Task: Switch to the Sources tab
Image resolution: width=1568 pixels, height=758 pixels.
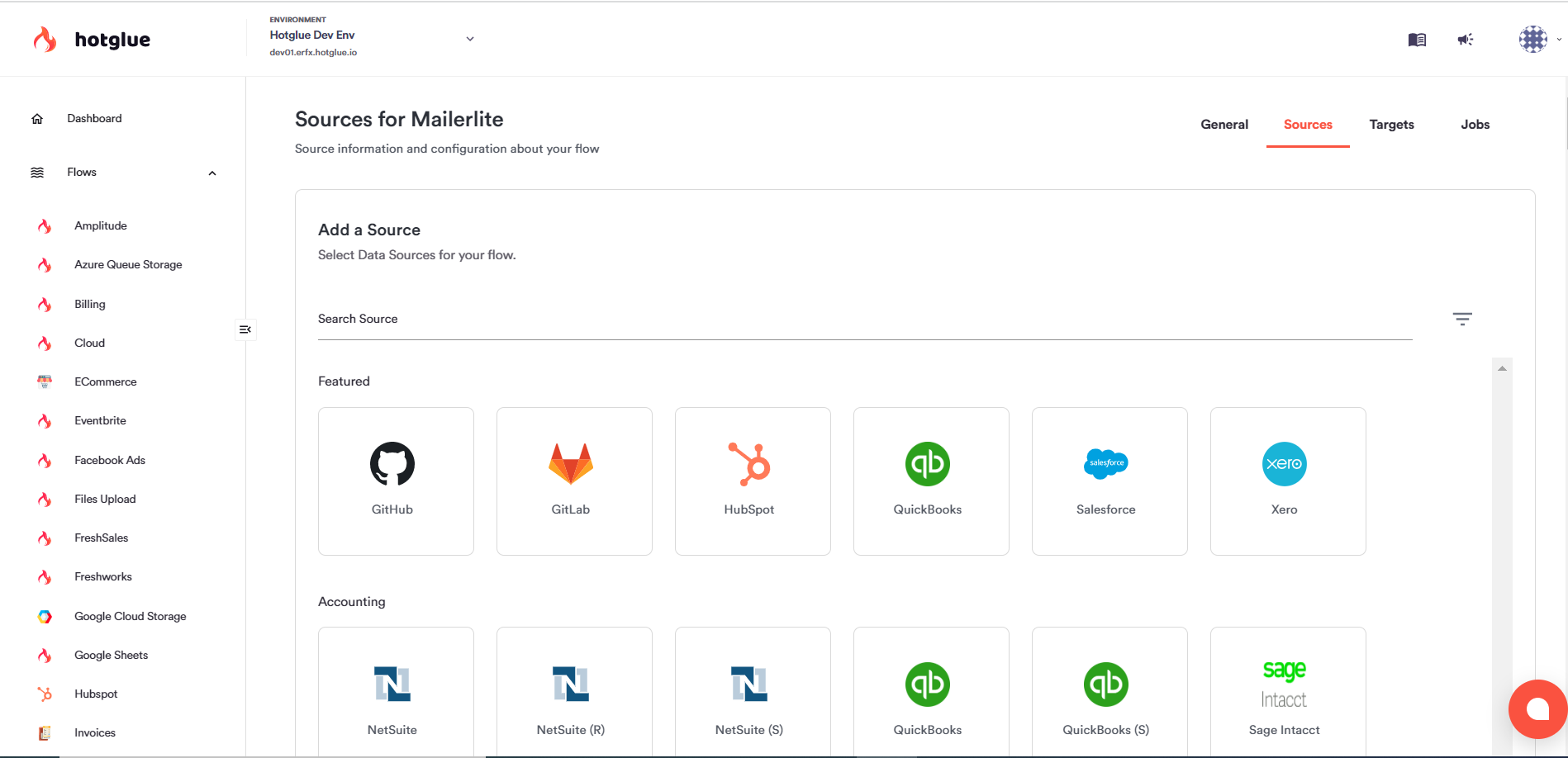Action: coord(1308,125)
